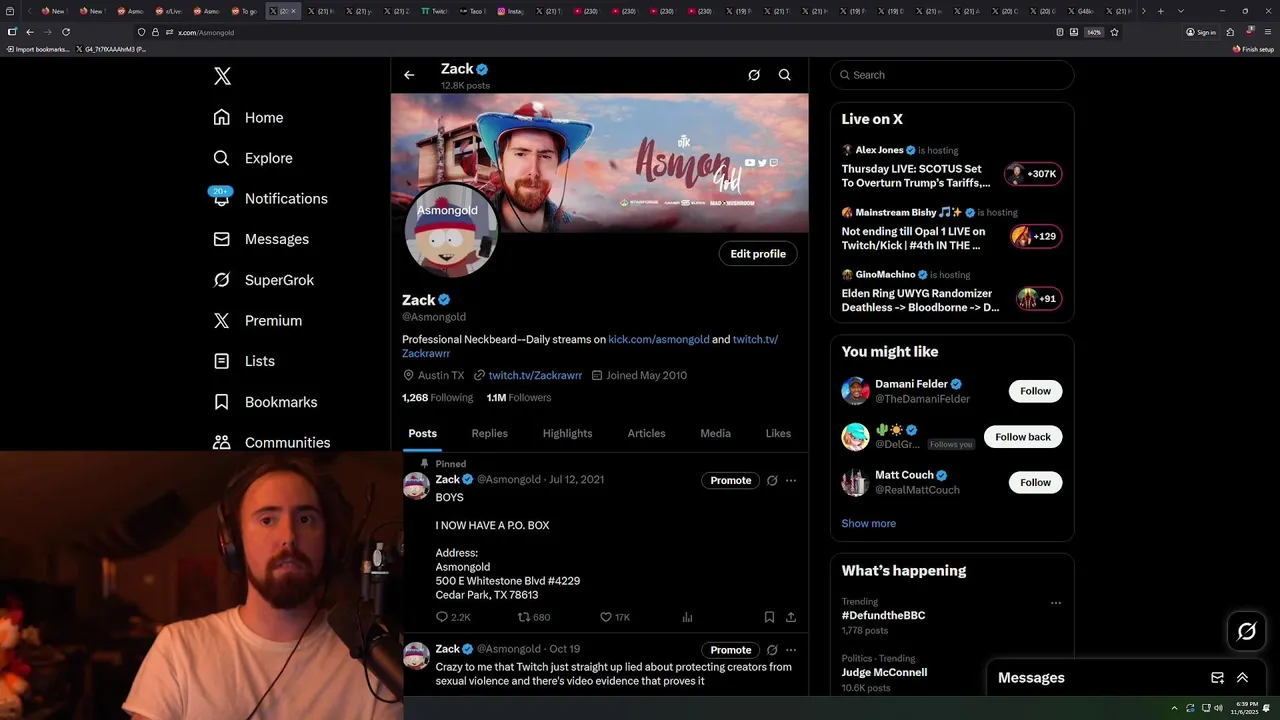The height and width of the screenshot is (720, 1280).
Task: Click the search icon in profile header
Action: point(785,75)
